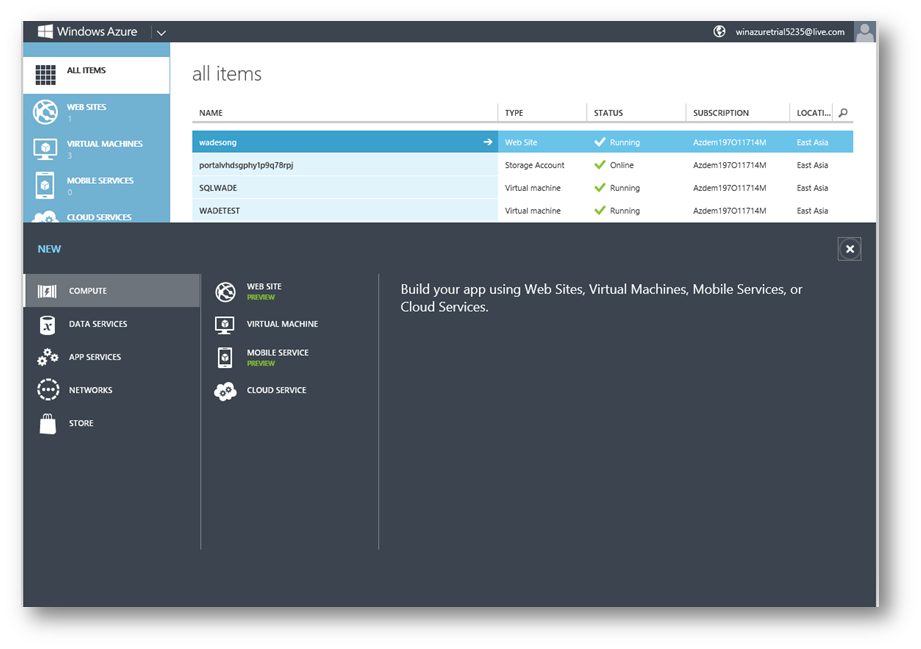Sort by the STATUS column header
Screen dimensions: 921x649
[608, 113]
